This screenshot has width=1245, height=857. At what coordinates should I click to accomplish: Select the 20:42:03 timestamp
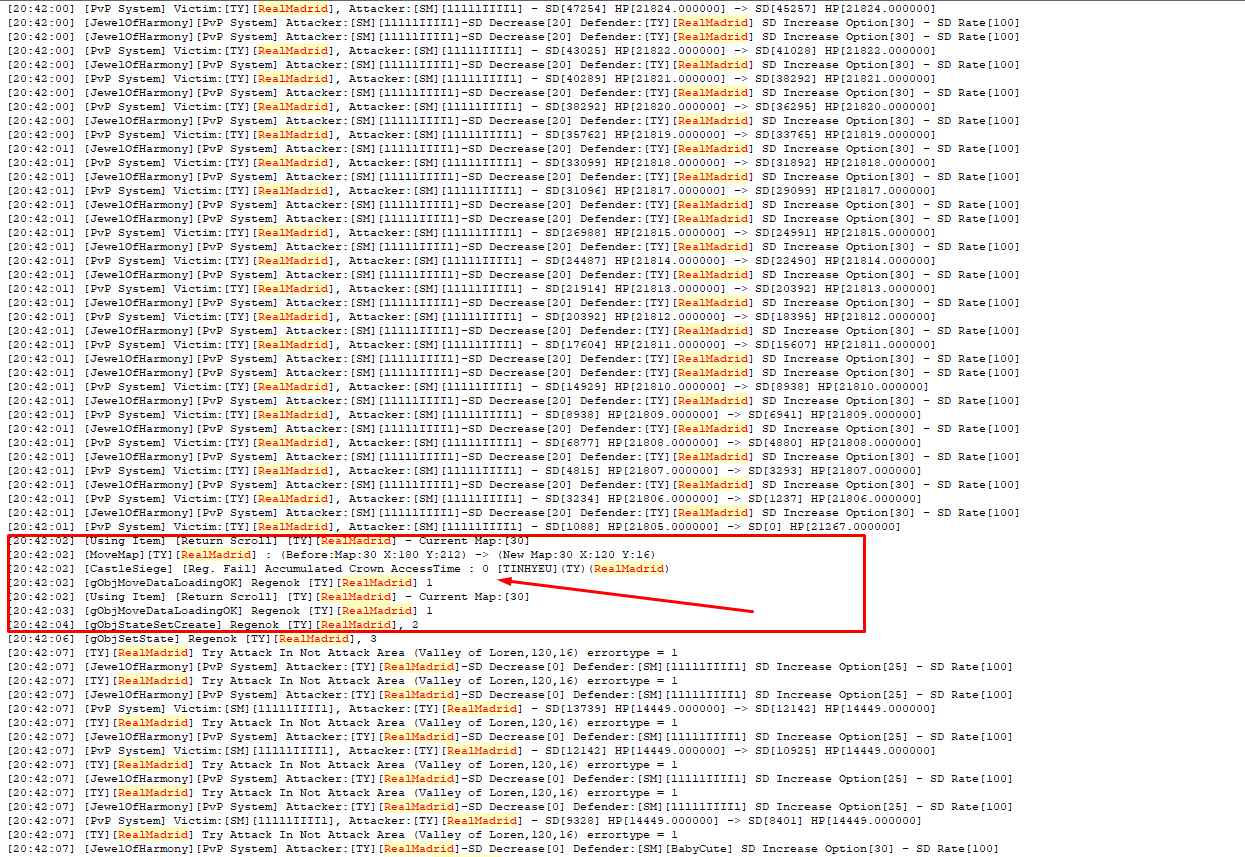pyautogui.click(x=41, y=611)
